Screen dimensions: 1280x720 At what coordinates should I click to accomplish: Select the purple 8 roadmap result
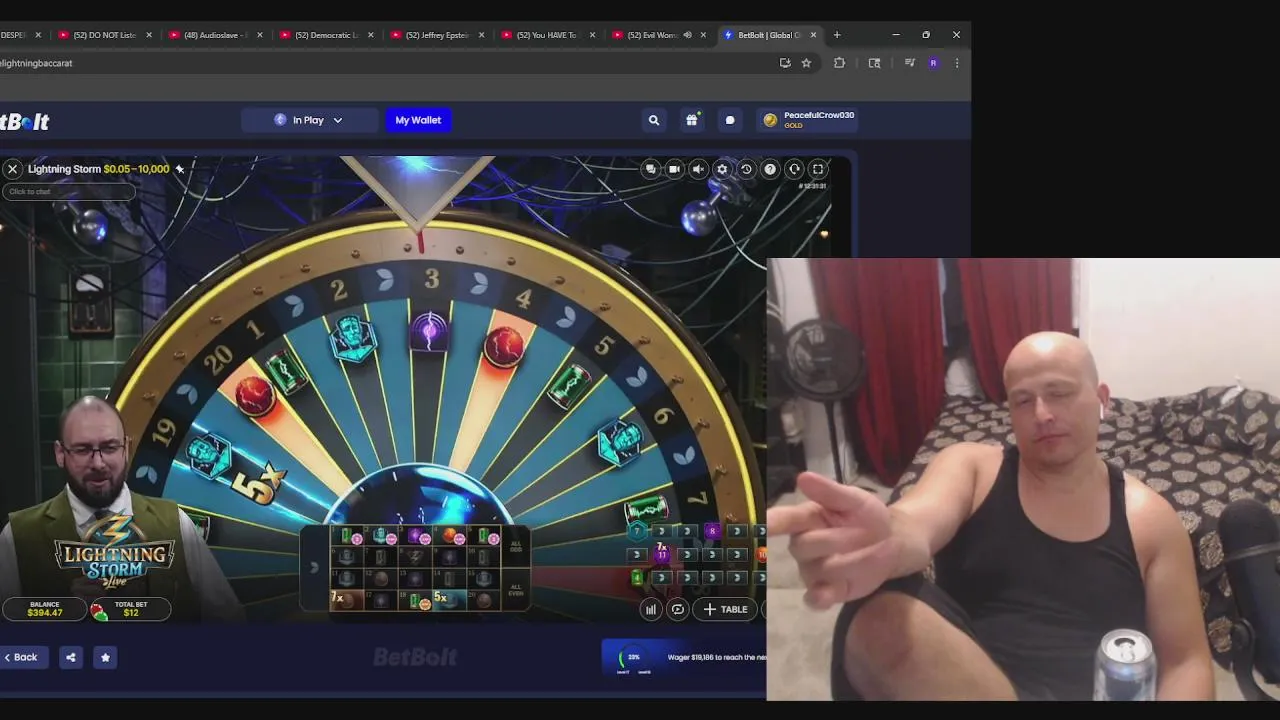coord(712,531)
